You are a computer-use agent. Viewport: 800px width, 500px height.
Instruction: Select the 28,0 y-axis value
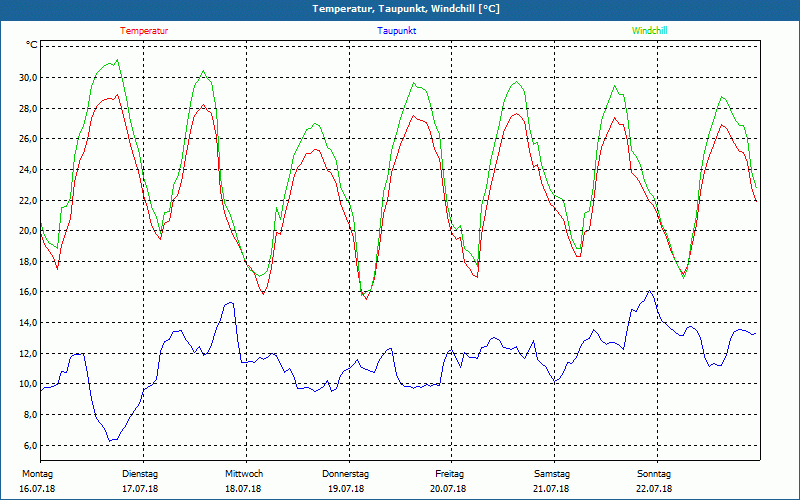pyautogui.click(x=29, y=108)
